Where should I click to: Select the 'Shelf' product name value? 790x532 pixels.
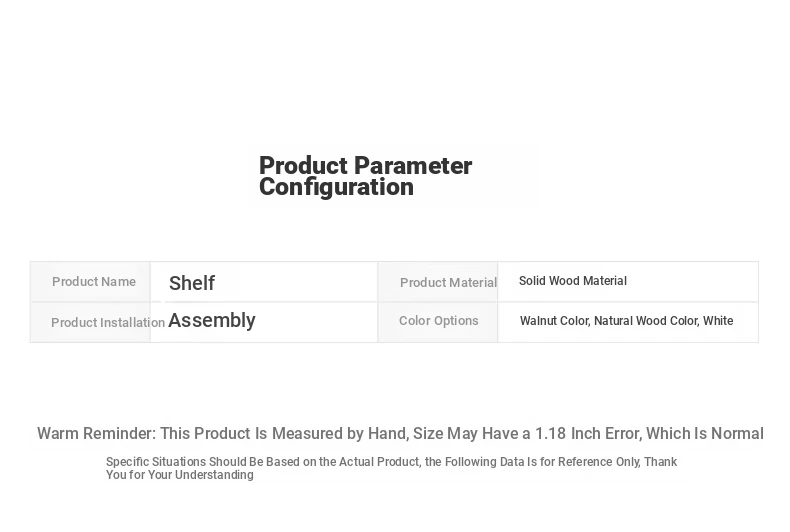(192, 283)
